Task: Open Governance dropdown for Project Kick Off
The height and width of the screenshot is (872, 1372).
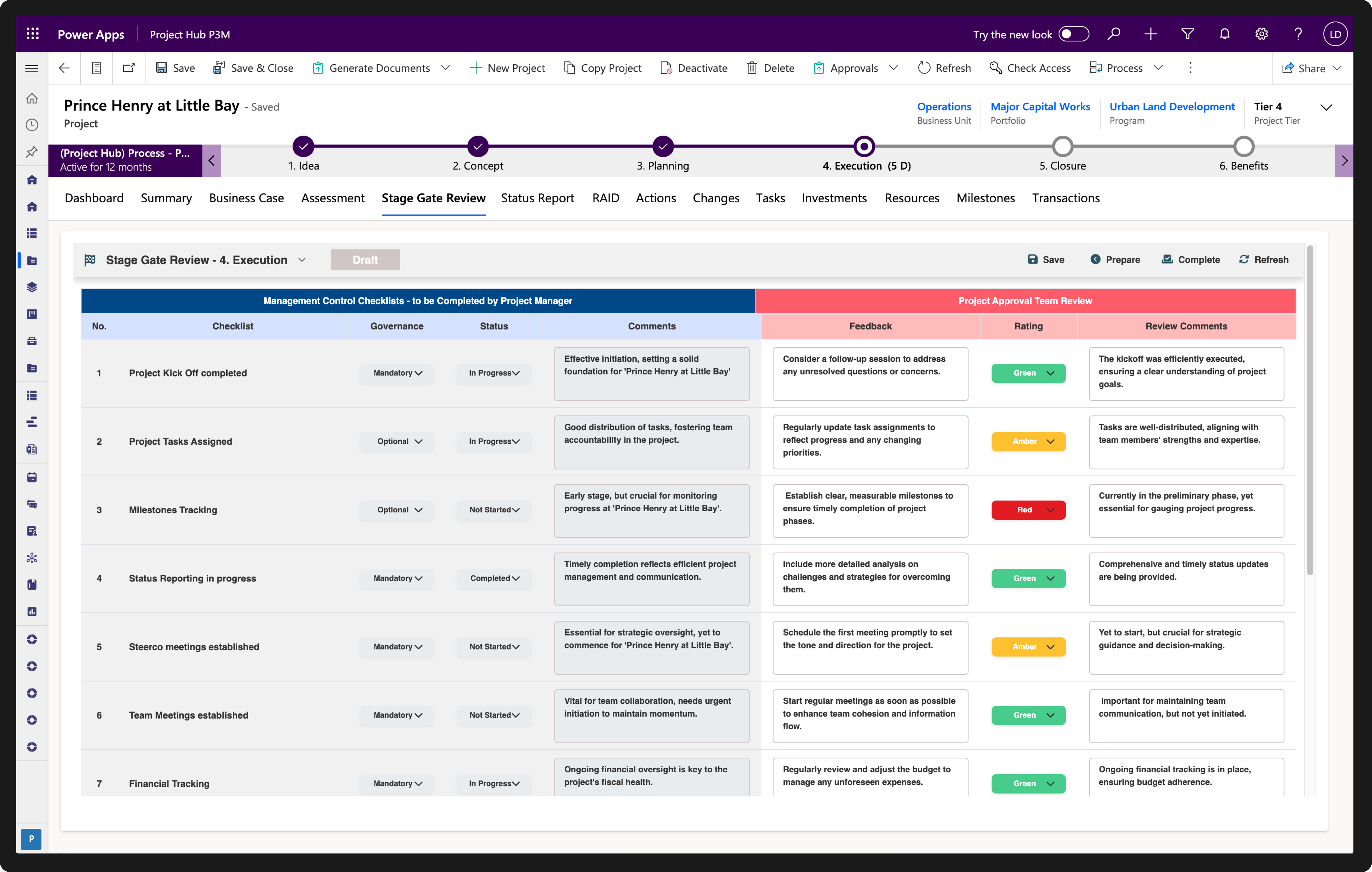Action: [x=397, y=373]
